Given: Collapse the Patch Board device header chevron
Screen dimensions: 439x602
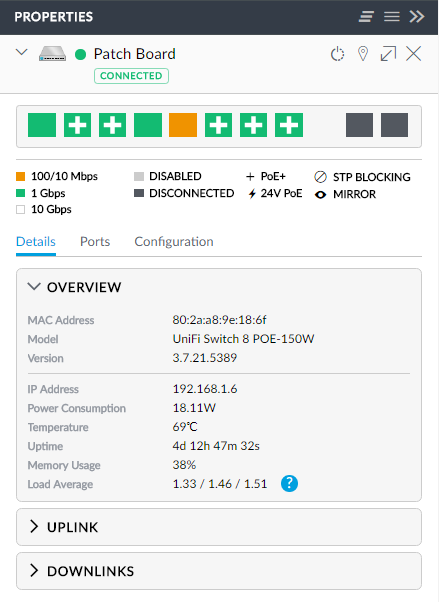Looking at the screenshot, I should [x=22, y=52].
